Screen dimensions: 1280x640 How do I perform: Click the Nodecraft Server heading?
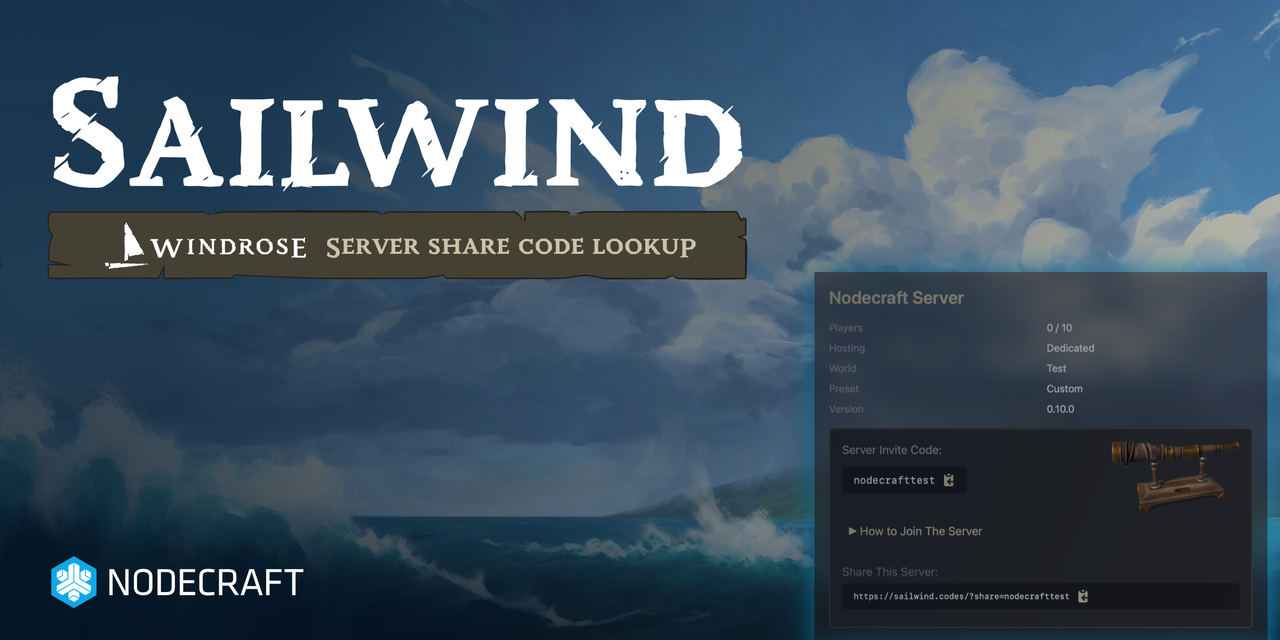(896, 298)
